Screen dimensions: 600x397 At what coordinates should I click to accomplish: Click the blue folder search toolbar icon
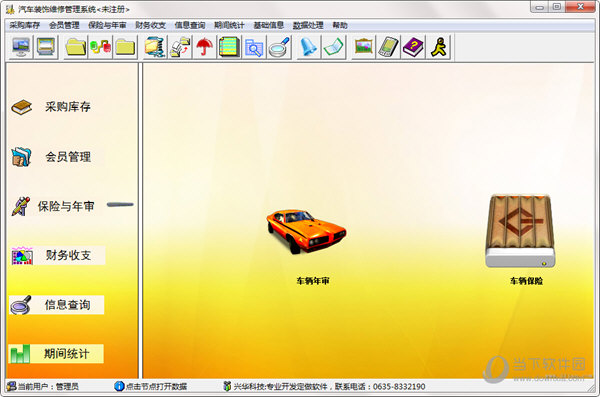254,47
